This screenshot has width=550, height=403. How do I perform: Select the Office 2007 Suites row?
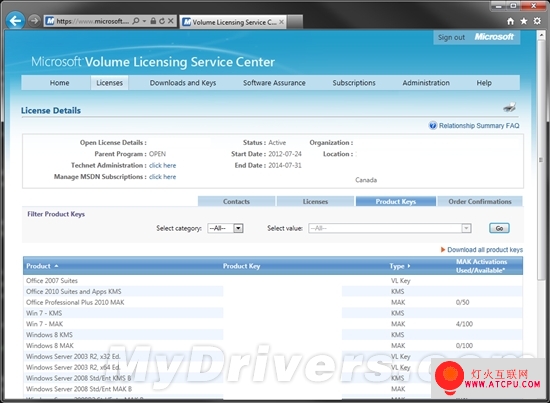273,281
